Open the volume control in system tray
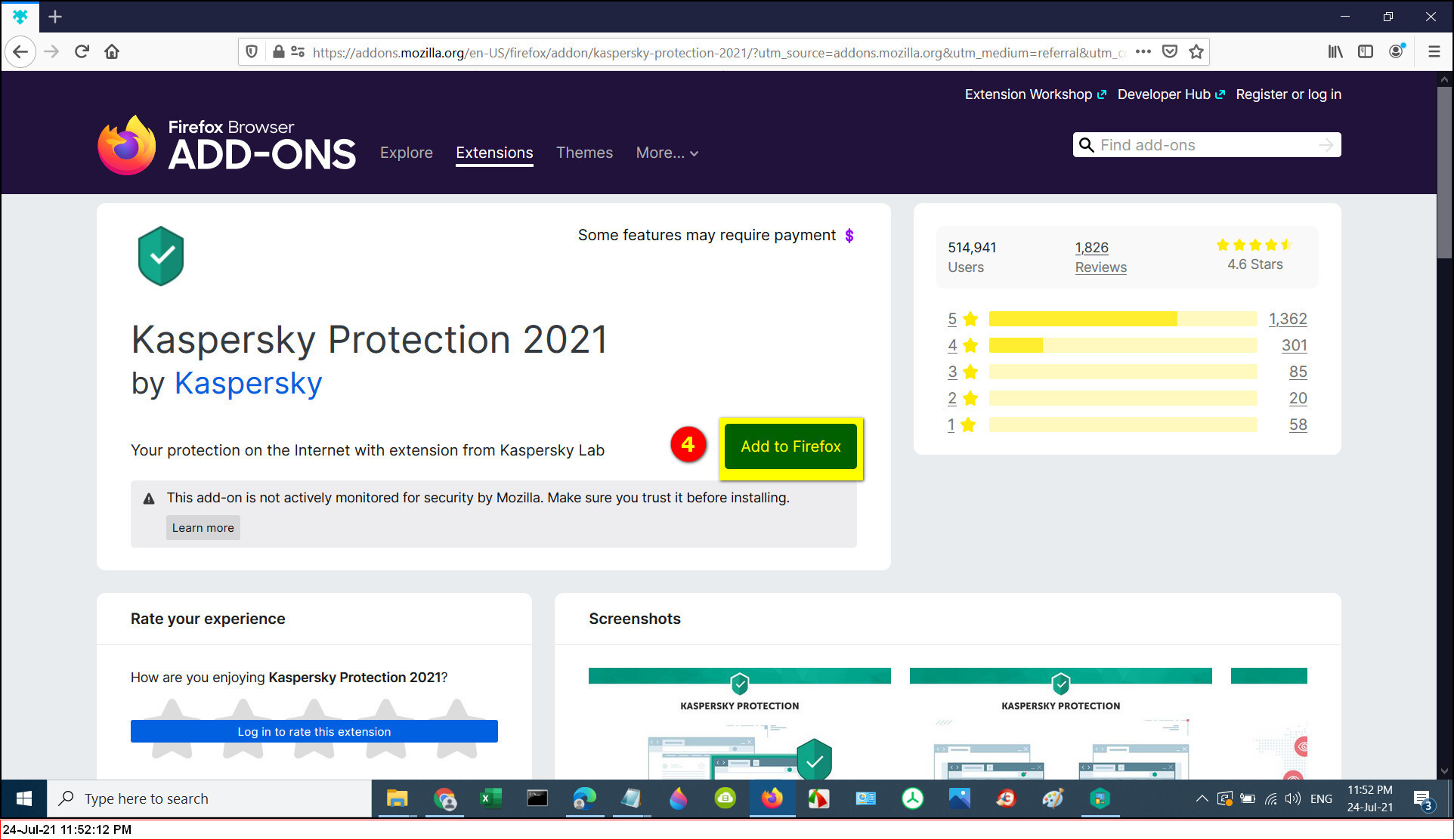Screen dimensions: 1454x840 1293,798
